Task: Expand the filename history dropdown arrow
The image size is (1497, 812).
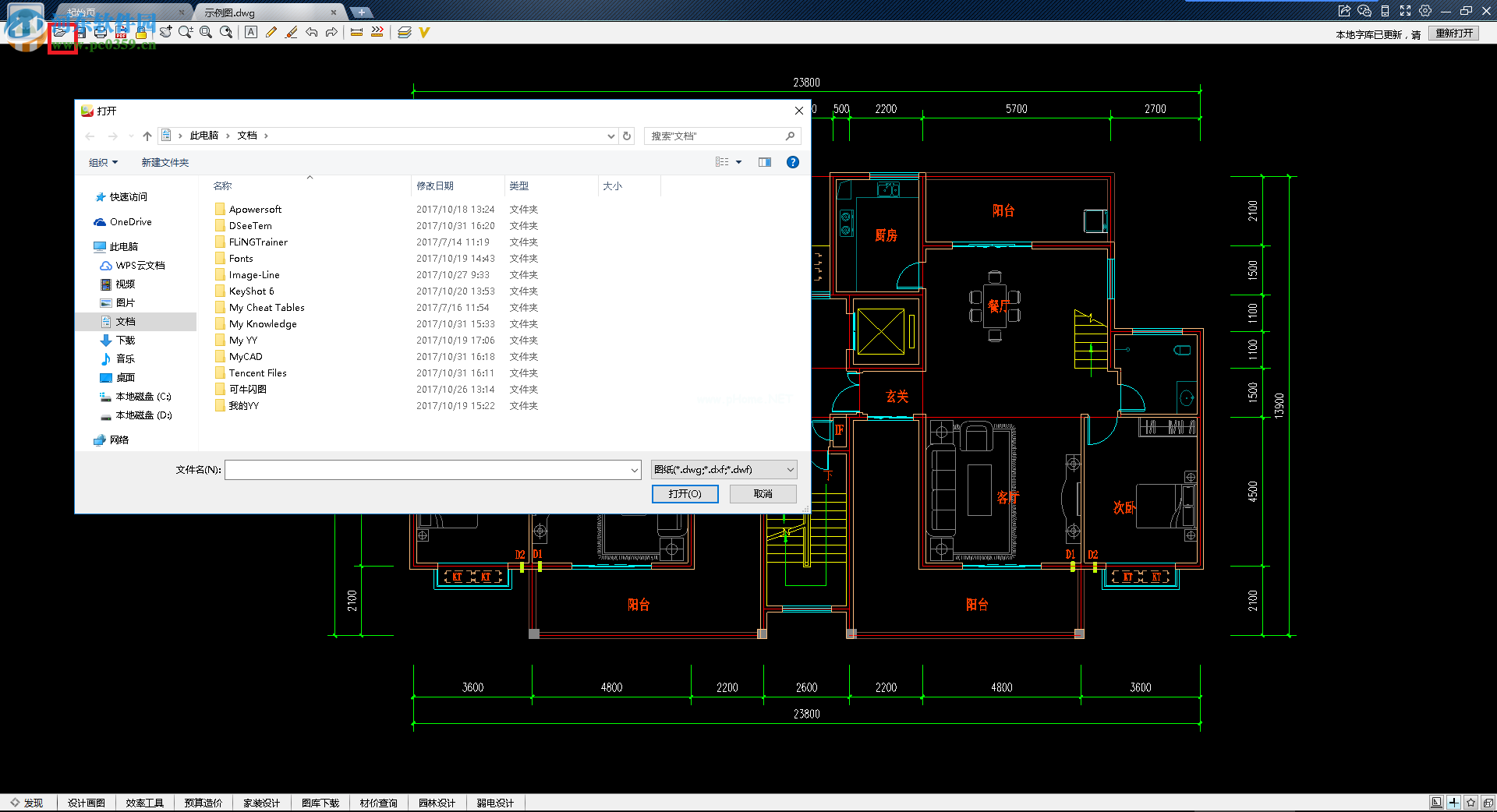Action: pyautogui.click(x=634, y=470)
